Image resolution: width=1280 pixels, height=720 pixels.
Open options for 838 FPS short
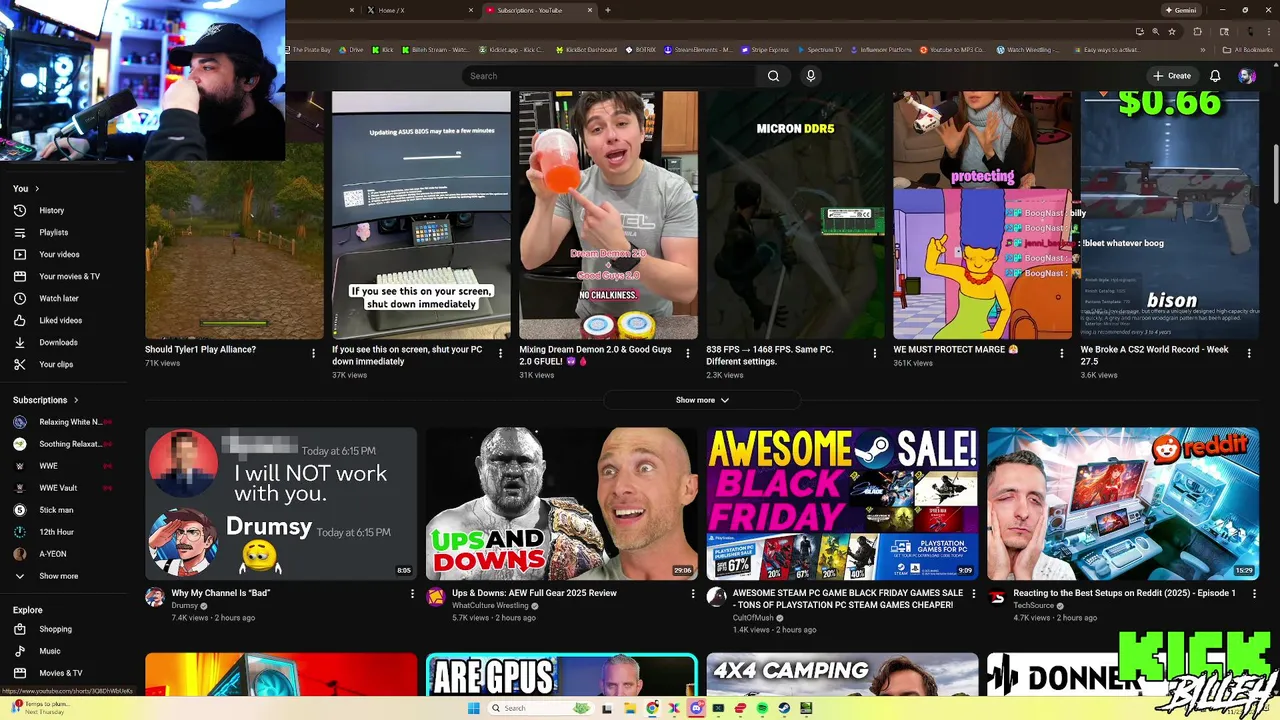874,353
